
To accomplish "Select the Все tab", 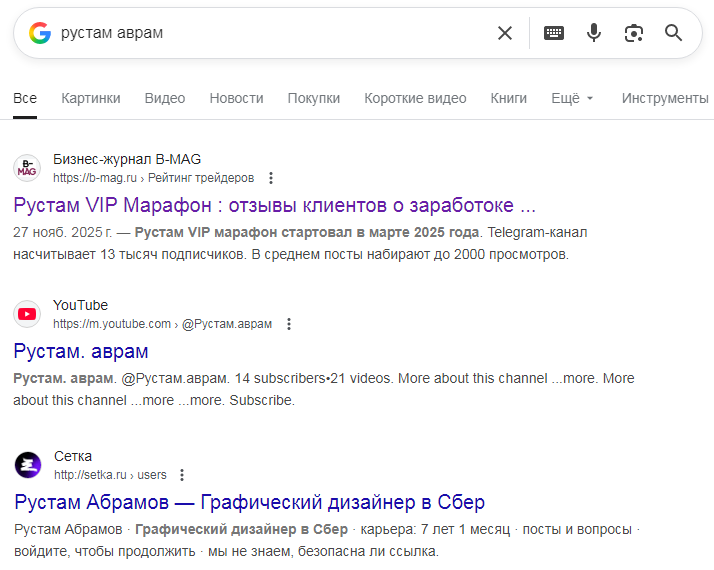I will pyautogui.click(x=25, y=98).
